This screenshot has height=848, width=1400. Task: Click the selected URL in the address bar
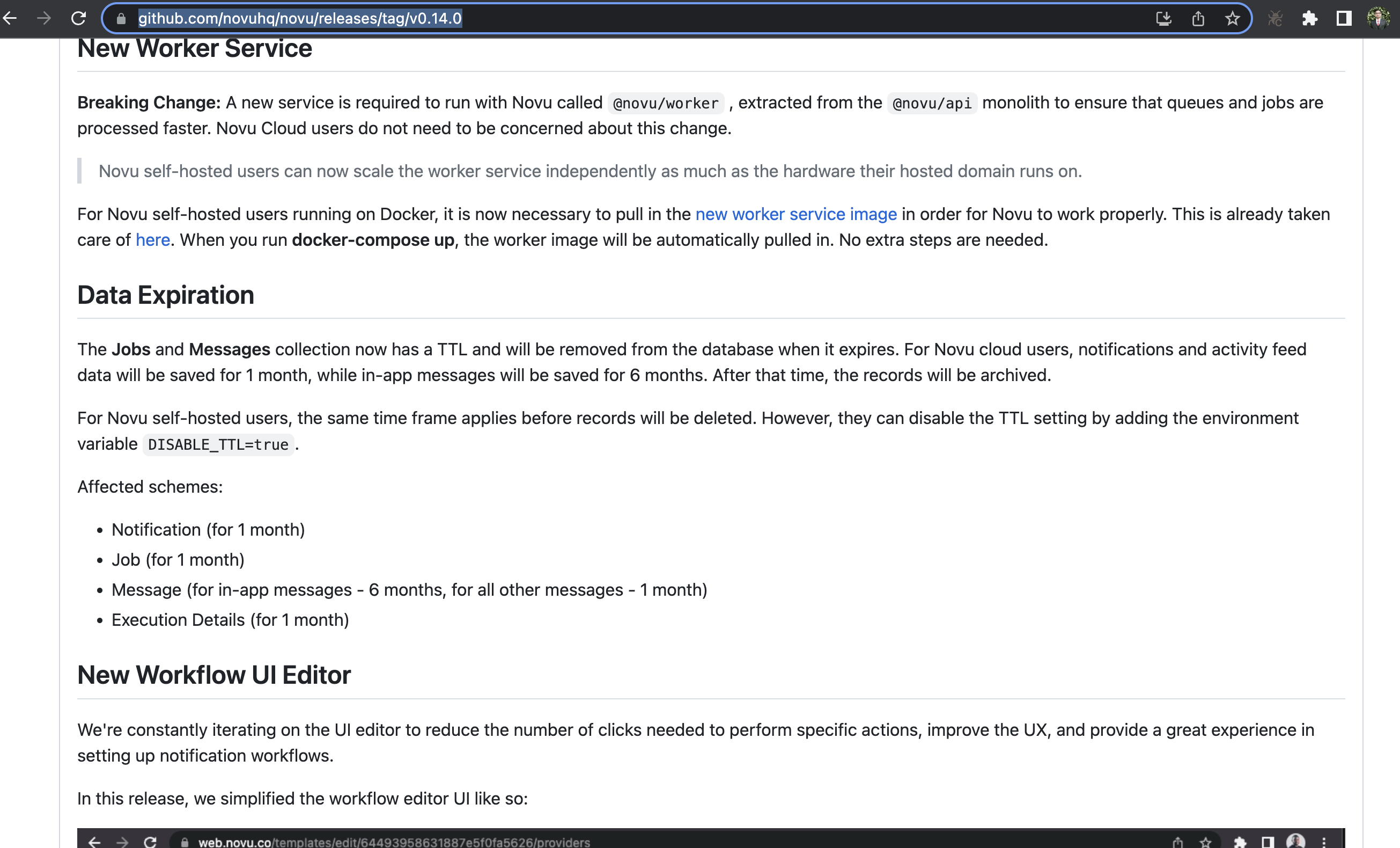tap(299, 18)
